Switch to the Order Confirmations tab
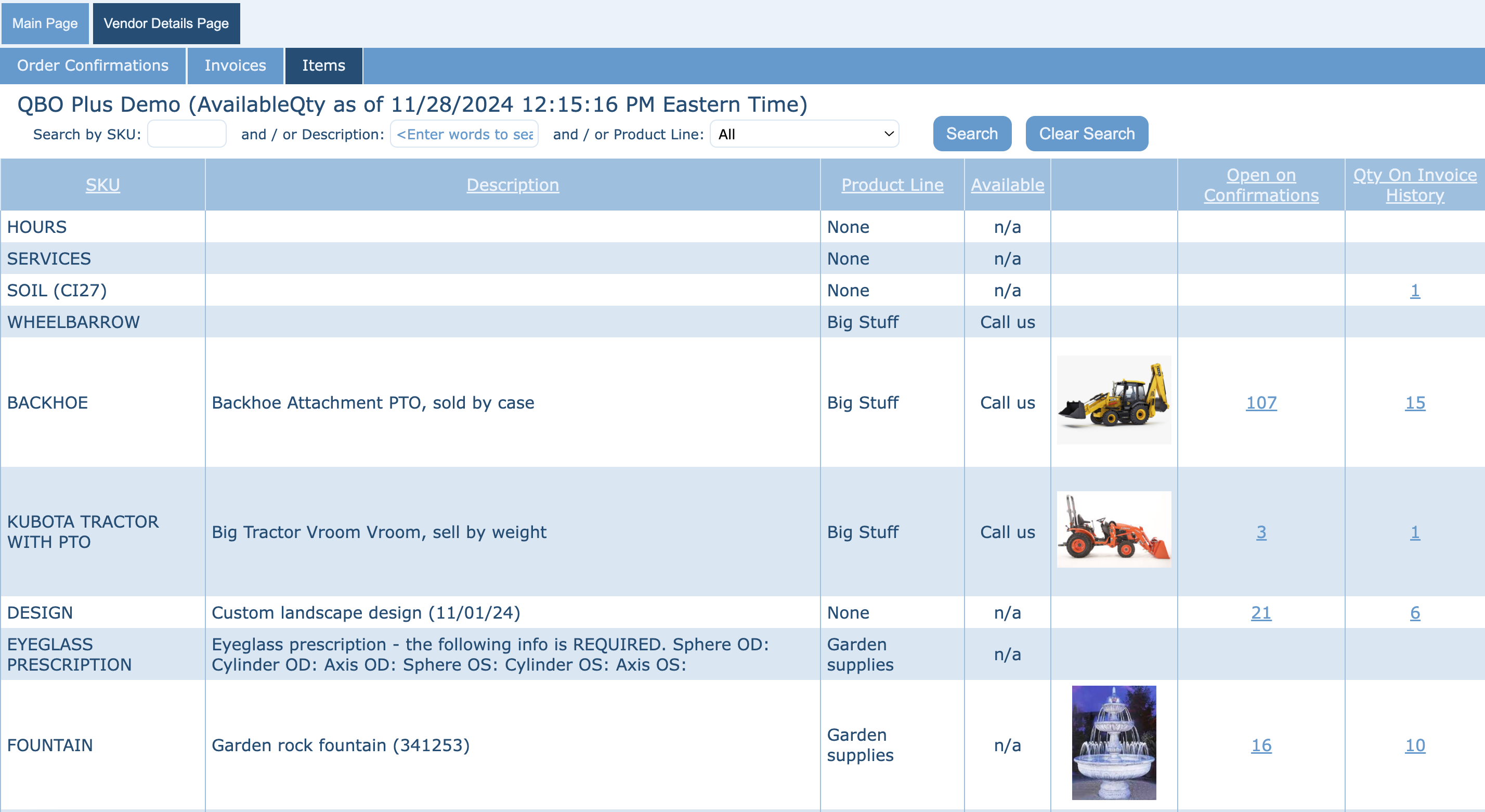 (x=93, y=66)
